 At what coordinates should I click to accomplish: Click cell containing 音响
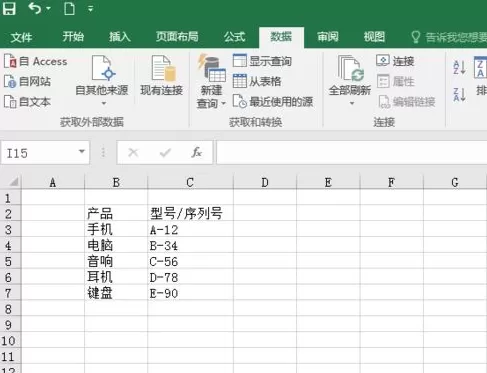click(116, 261)
